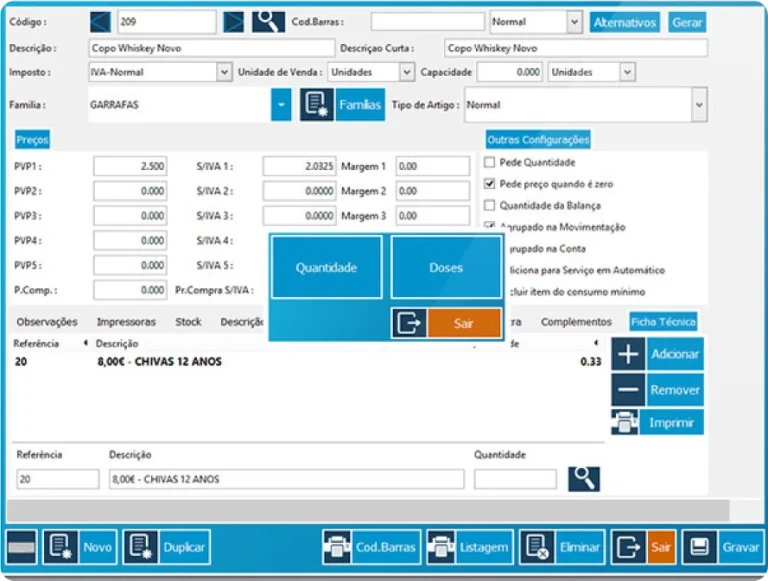768x581 pixels.
Task: Switch to the Stock tab
Action: [188, 322]
